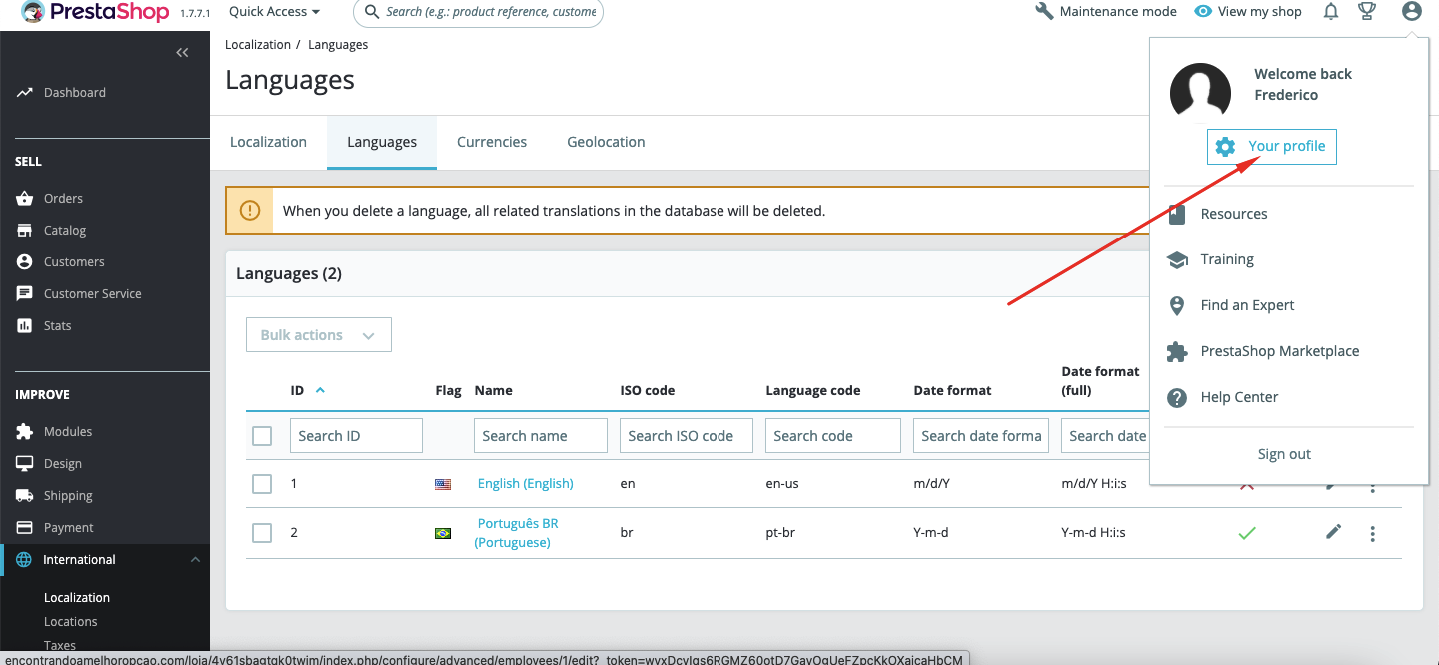Screen dimensions: 1439x665
Task: Open the trophy merchant expertise icon
Action: pos(1367,12)
